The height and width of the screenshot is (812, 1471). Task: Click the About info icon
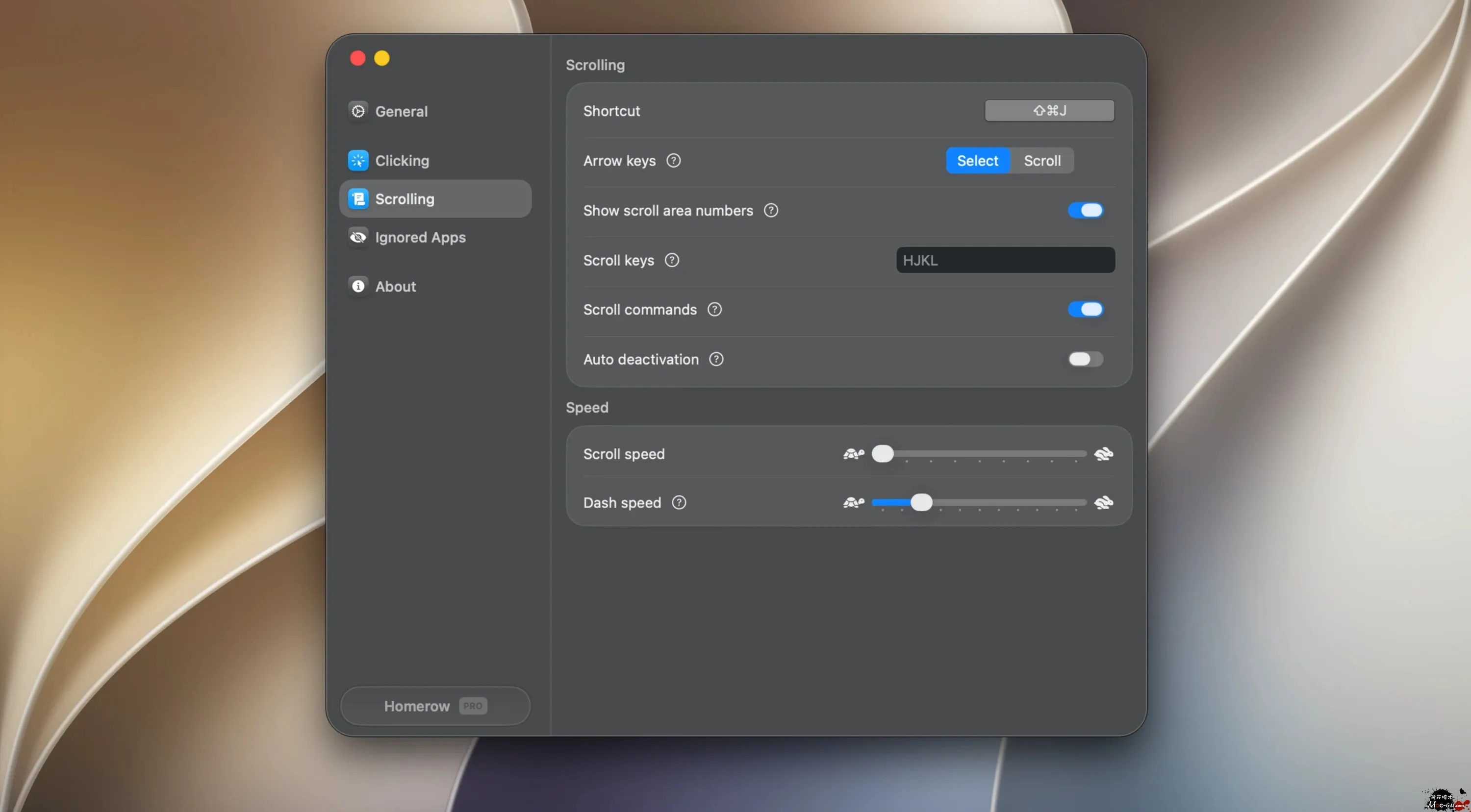(x=358, y=286)
